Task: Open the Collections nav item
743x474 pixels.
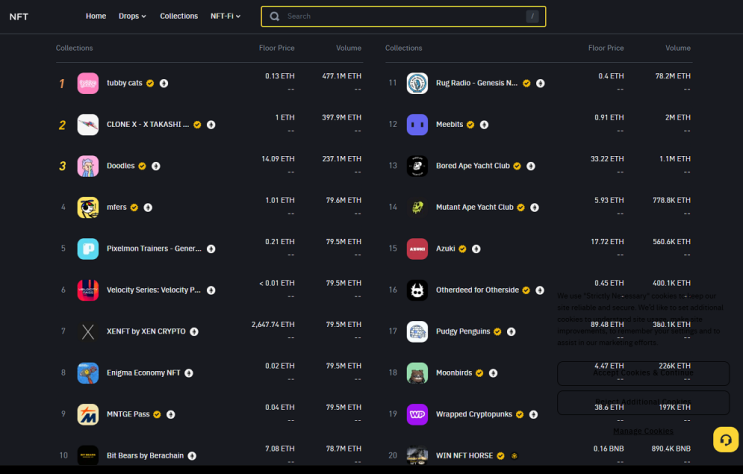Action: click(179, 16)
